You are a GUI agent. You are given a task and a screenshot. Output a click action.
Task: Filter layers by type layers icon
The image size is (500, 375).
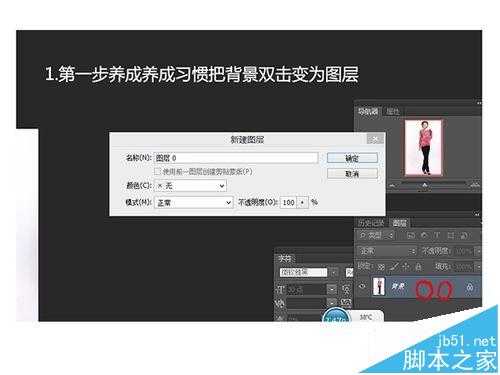(437, 236)
